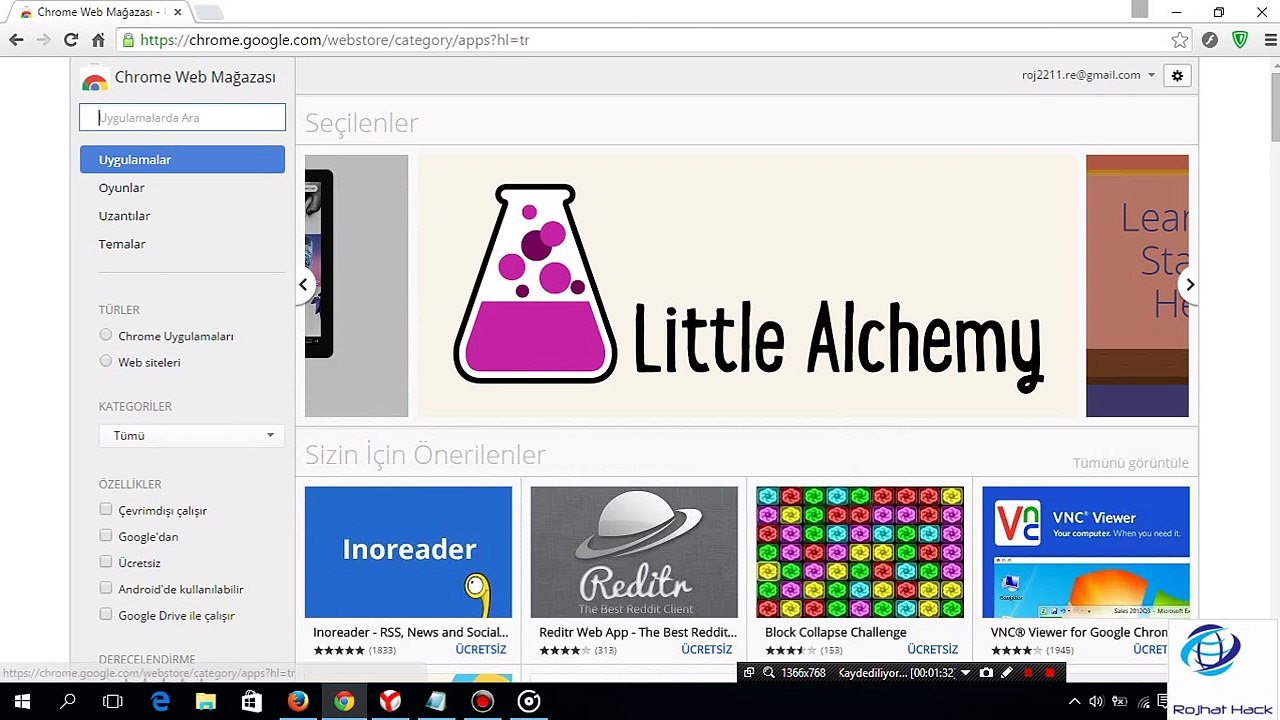Screen dimensions: 1280x720
Task: Select Uygulamalar in the sidebar
Action: pyautogui.click(x=182, y=159)
